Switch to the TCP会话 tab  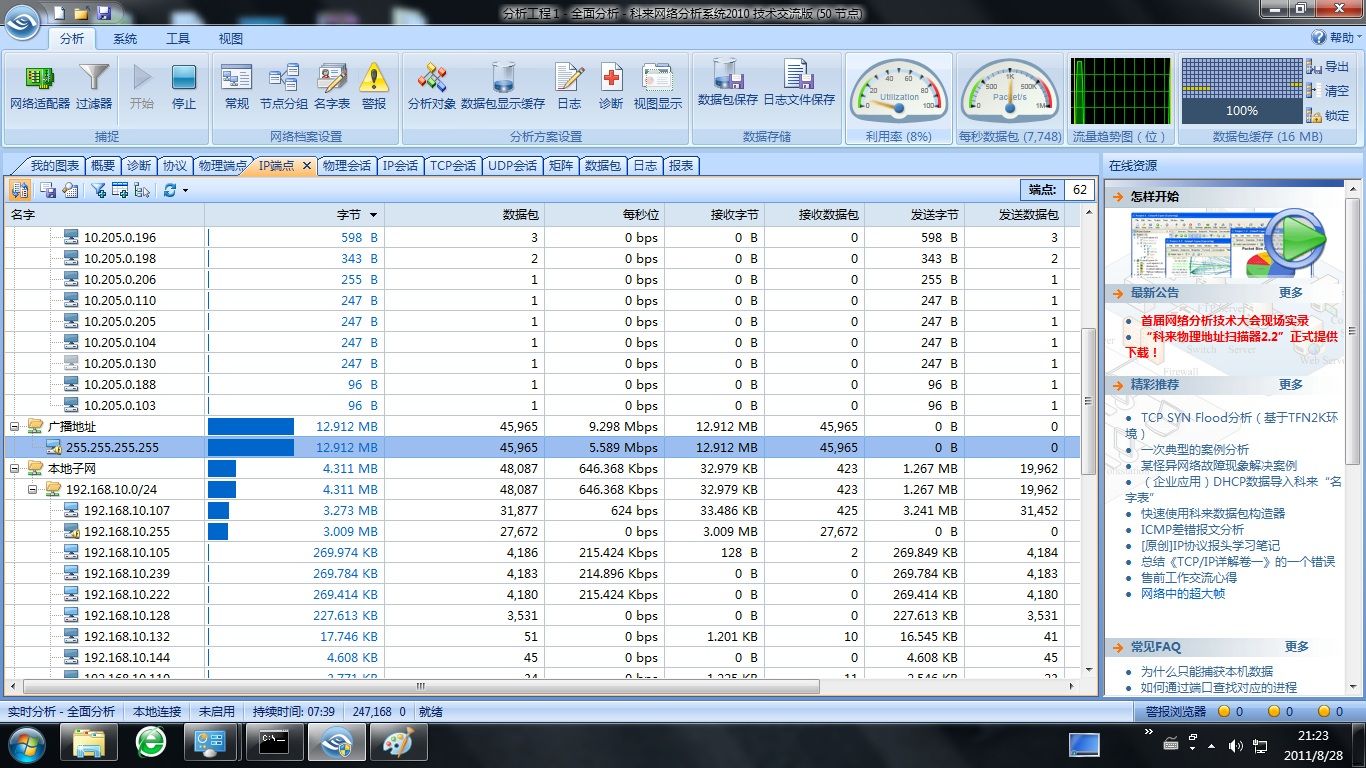[x=453, y=166]
